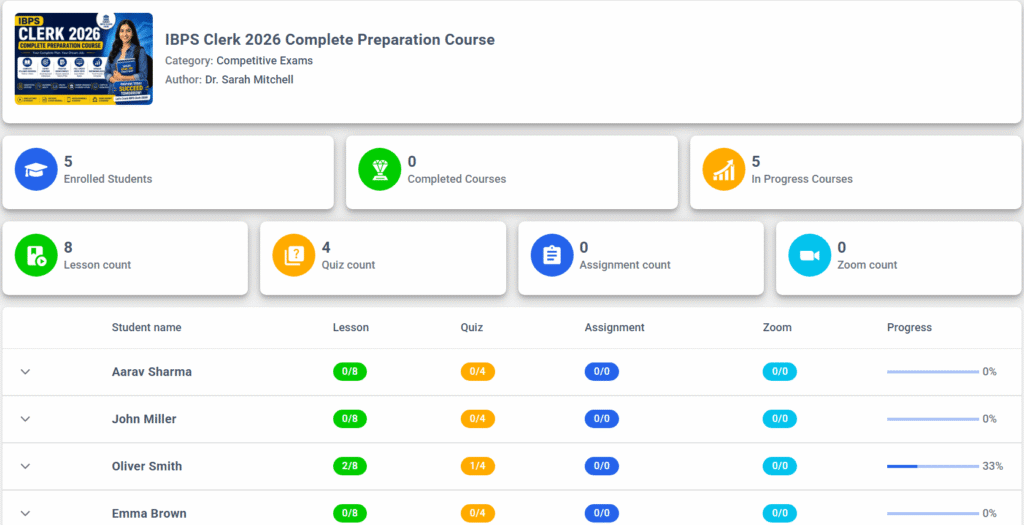Screen dimensions: 1024x525
Task: Click John Miller's 0/4 quiz badge
Action: coord(477,419)
